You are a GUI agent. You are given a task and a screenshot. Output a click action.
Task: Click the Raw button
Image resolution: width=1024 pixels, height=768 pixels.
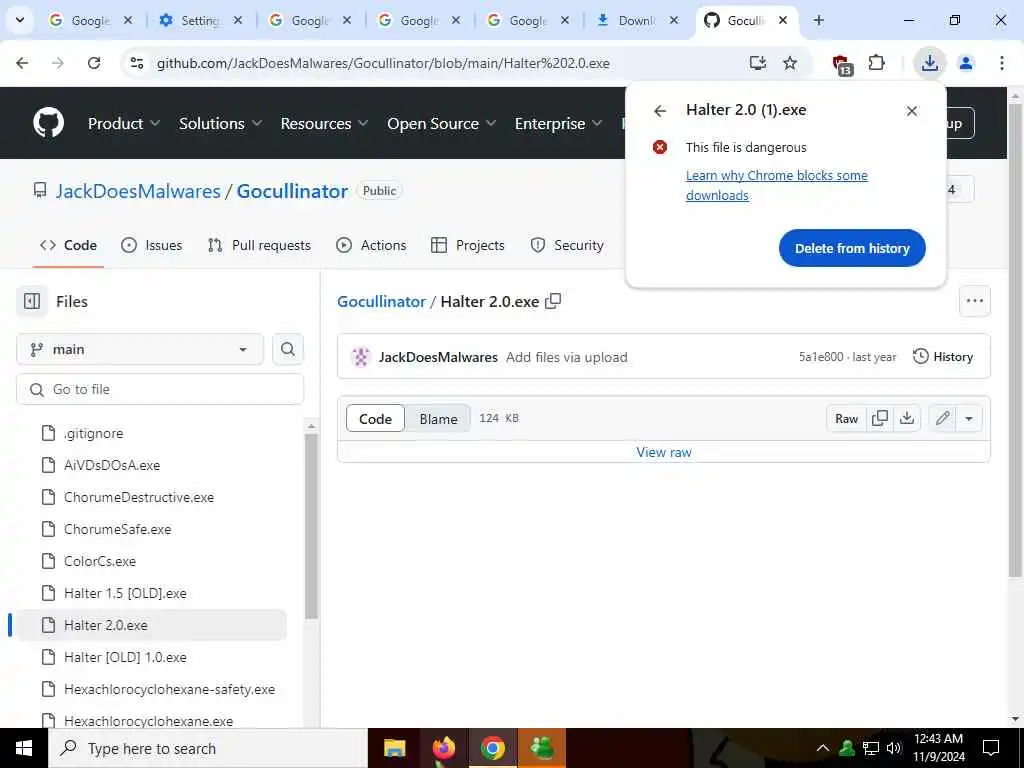(x=846, y=419)
